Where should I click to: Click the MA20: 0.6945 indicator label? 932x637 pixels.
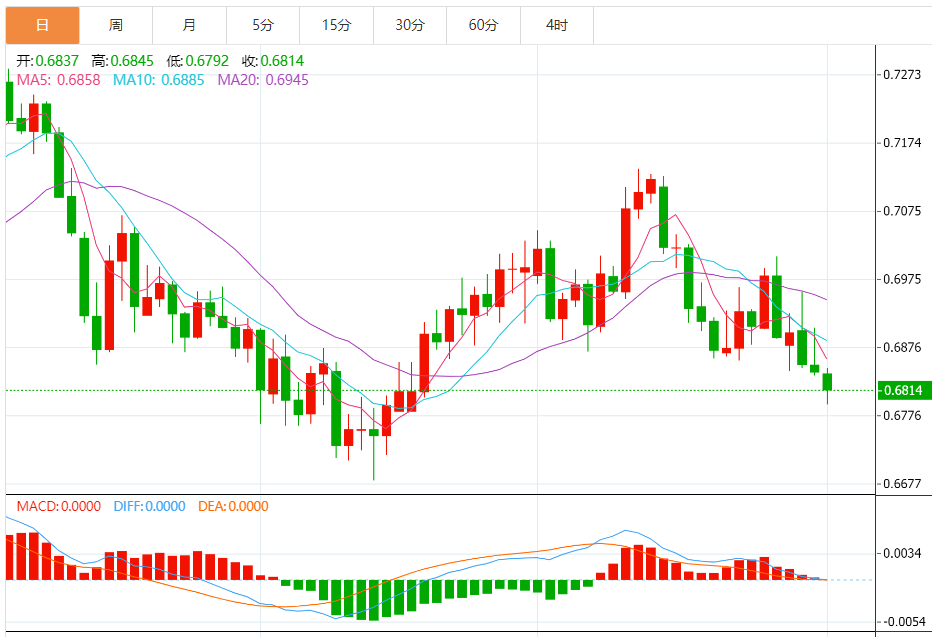[x=263, y=80]
